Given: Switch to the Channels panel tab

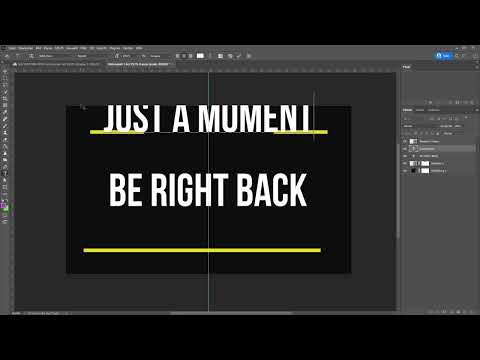Looking at the screenshot, I should pos(420,110).
